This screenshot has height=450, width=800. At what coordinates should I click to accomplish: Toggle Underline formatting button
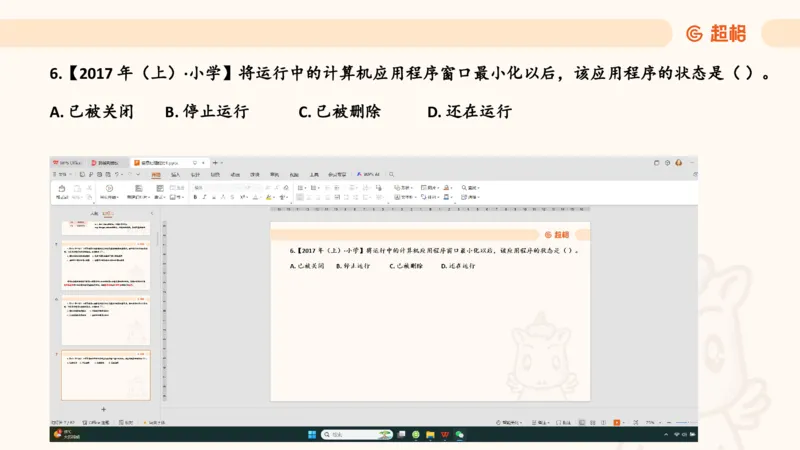coord(214,197)
